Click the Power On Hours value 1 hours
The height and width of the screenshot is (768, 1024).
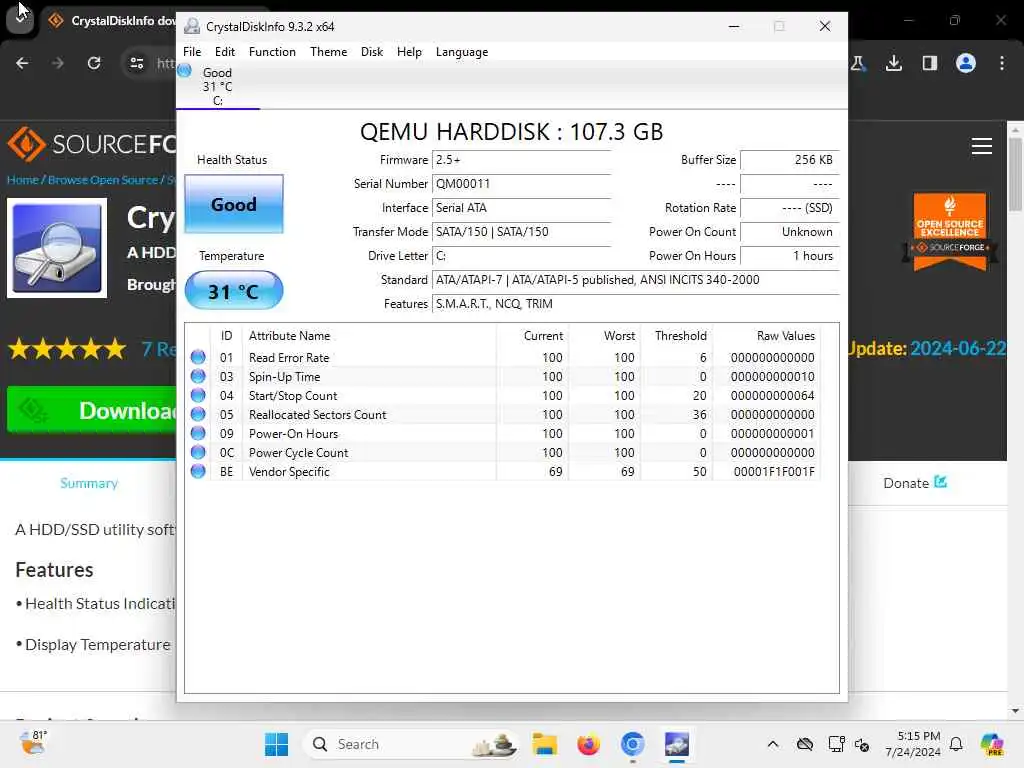click(x=789, y=256)
